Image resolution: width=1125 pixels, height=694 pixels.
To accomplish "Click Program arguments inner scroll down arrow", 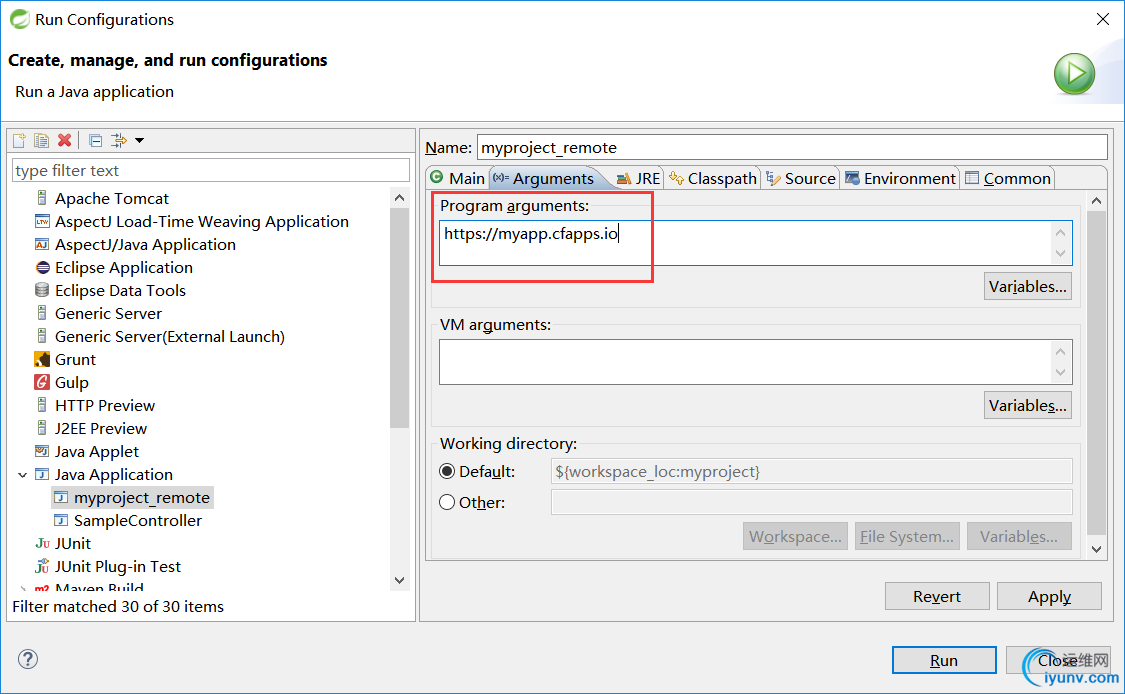I will (1060, 253).
